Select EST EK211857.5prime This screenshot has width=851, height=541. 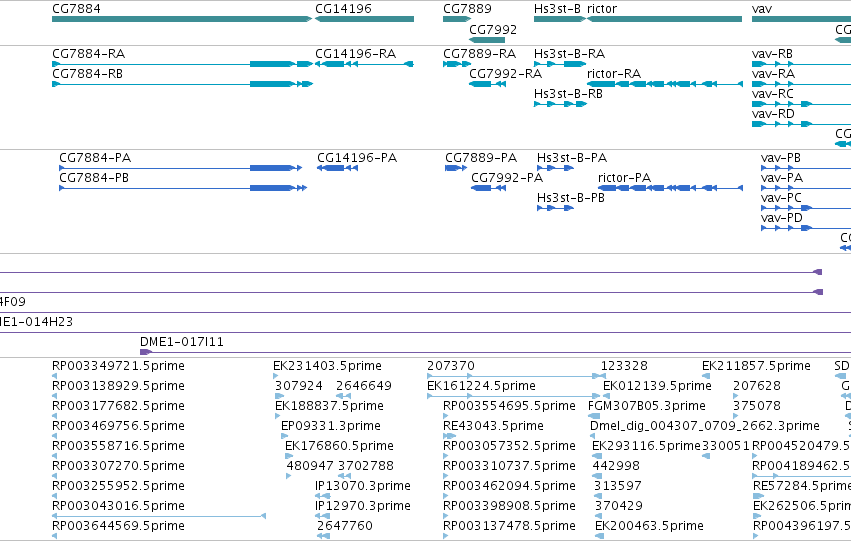tap(757, 366)
